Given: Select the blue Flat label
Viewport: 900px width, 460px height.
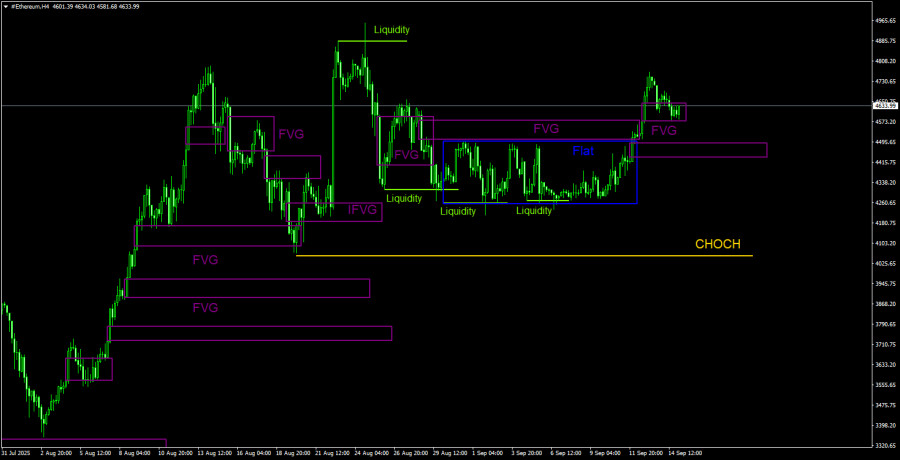Looking at the screenshot, I should click(x=583, y=152).
